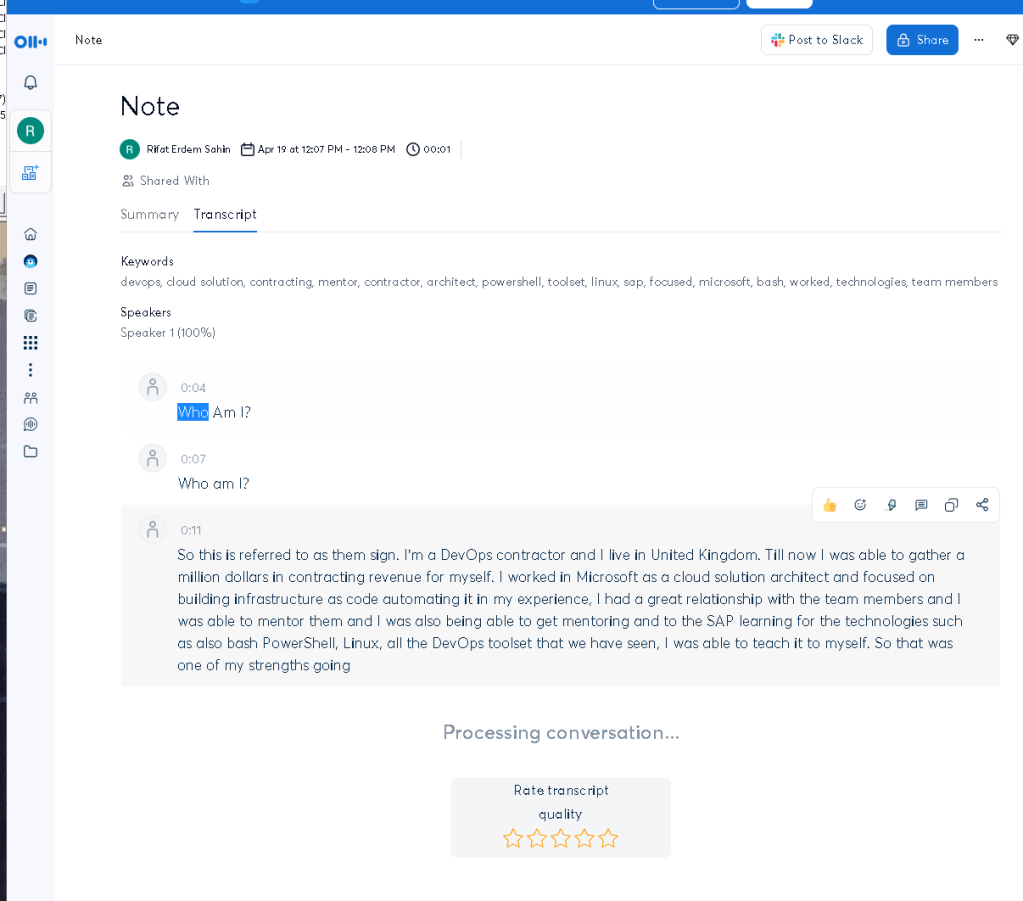Rate transcript one star
Viewport: 1023px width, 901px height.
513,838
